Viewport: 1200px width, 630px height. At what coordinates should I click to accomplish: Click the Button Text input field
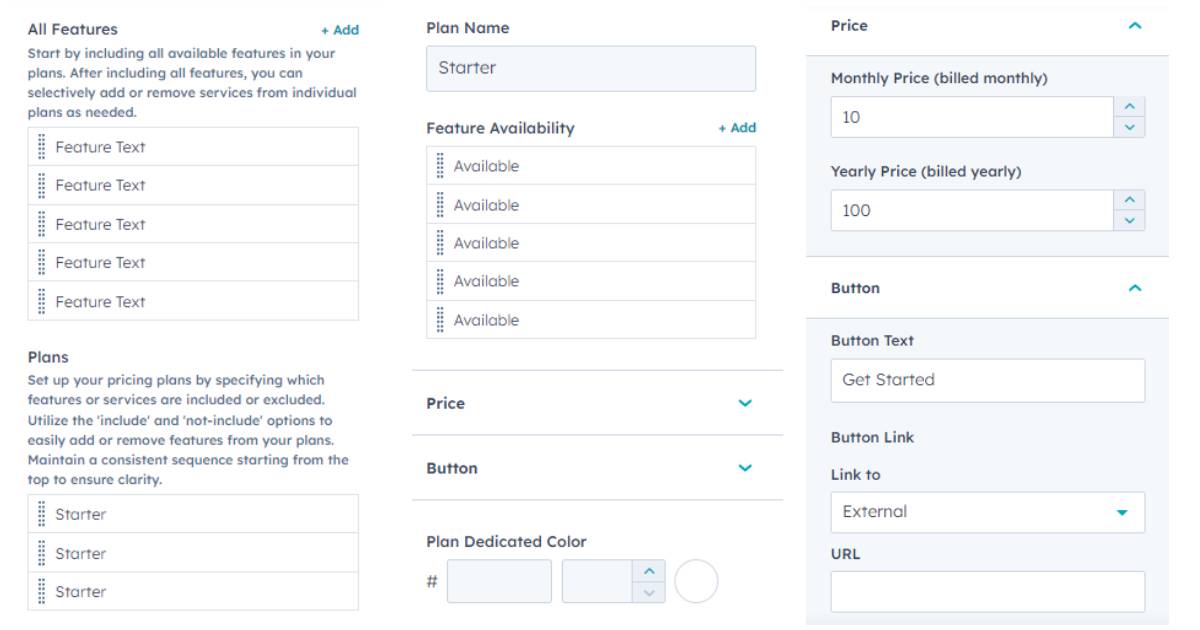[x=987, y=381]
